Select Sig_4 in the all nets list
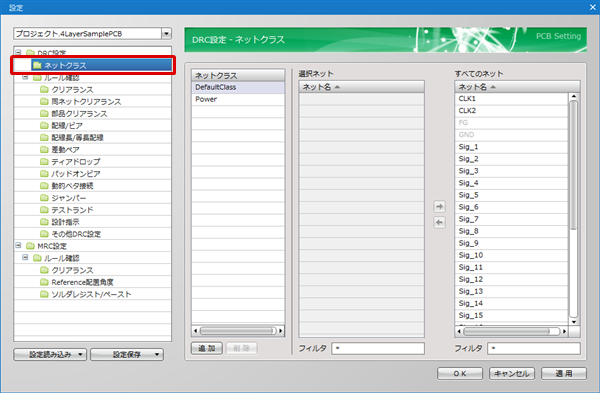 coord(512,183)
